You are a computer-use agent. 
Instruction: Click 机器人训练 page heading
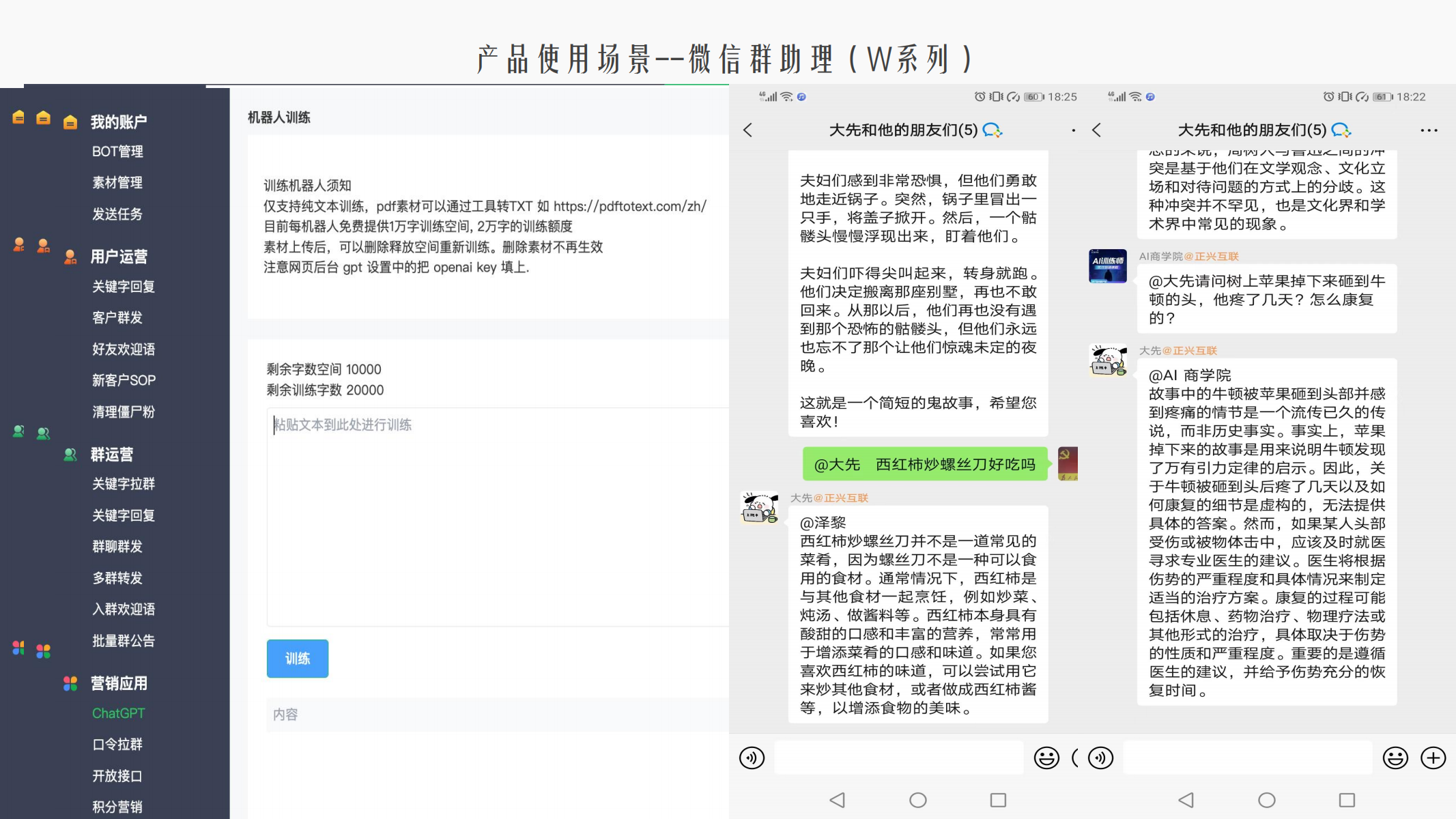coord(279,118)
